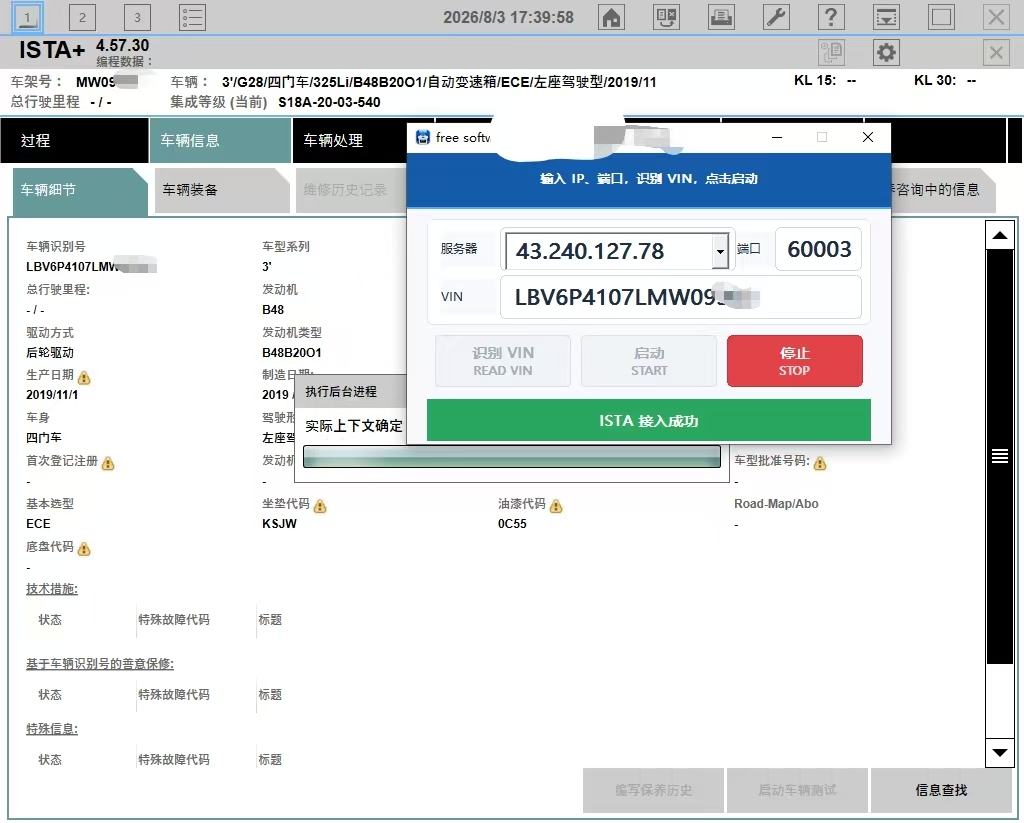Click the 编写保养历史 button

(x=654, y=790)
